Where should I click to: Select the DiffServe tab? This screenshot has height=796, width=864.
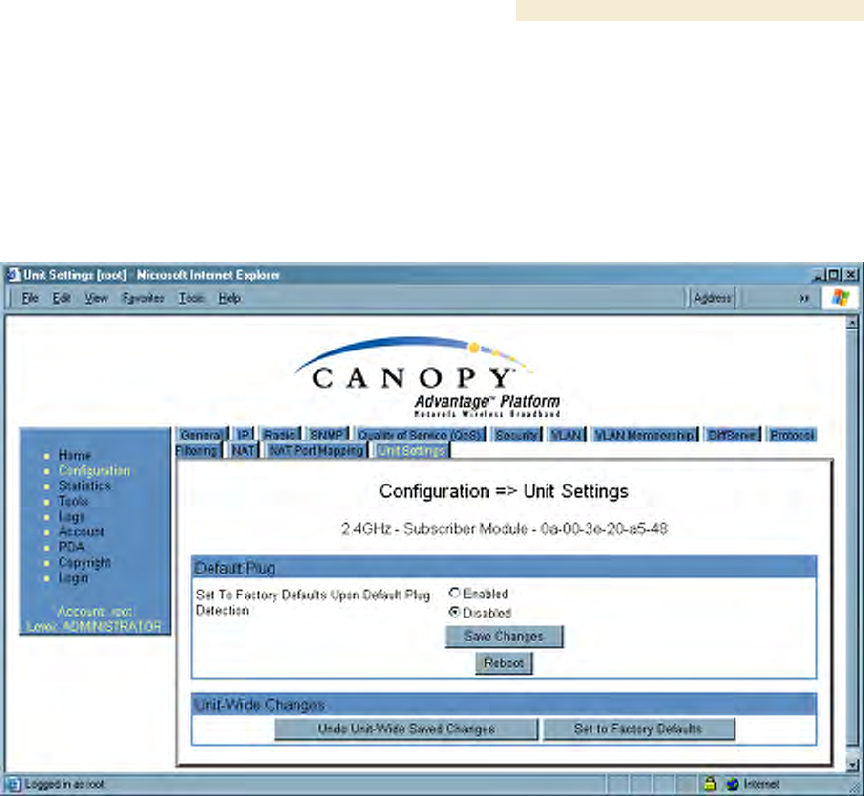[732, 435]
